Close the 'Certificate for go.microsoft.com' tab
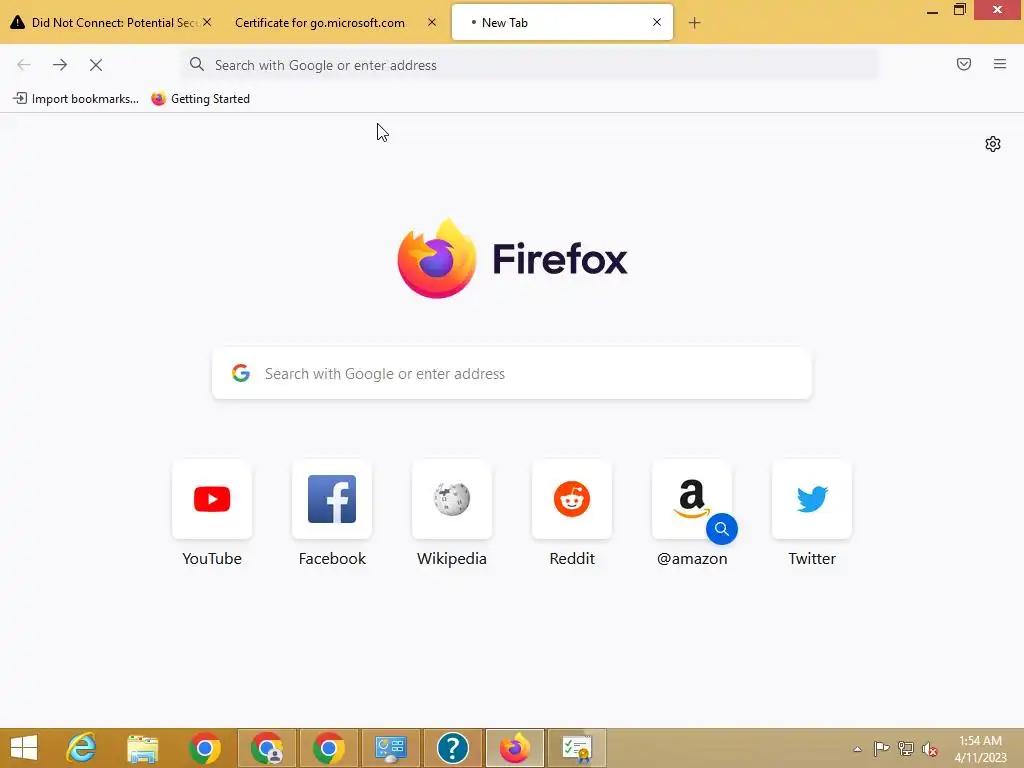The image size is (1024, 768). click(432, 22)
